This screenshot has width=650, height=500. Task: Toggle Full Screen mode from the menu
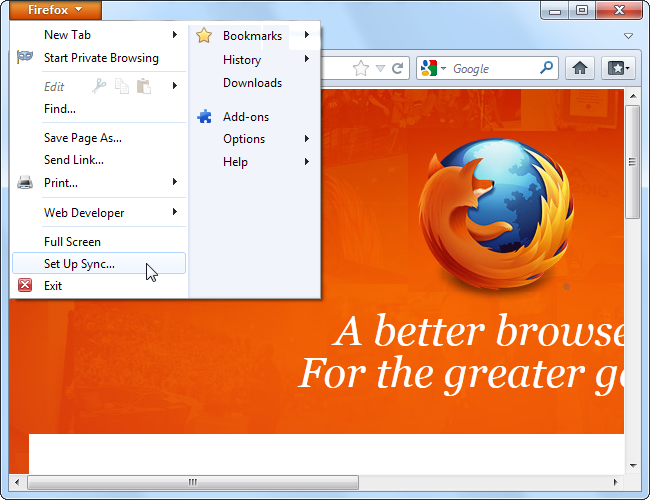72,242
